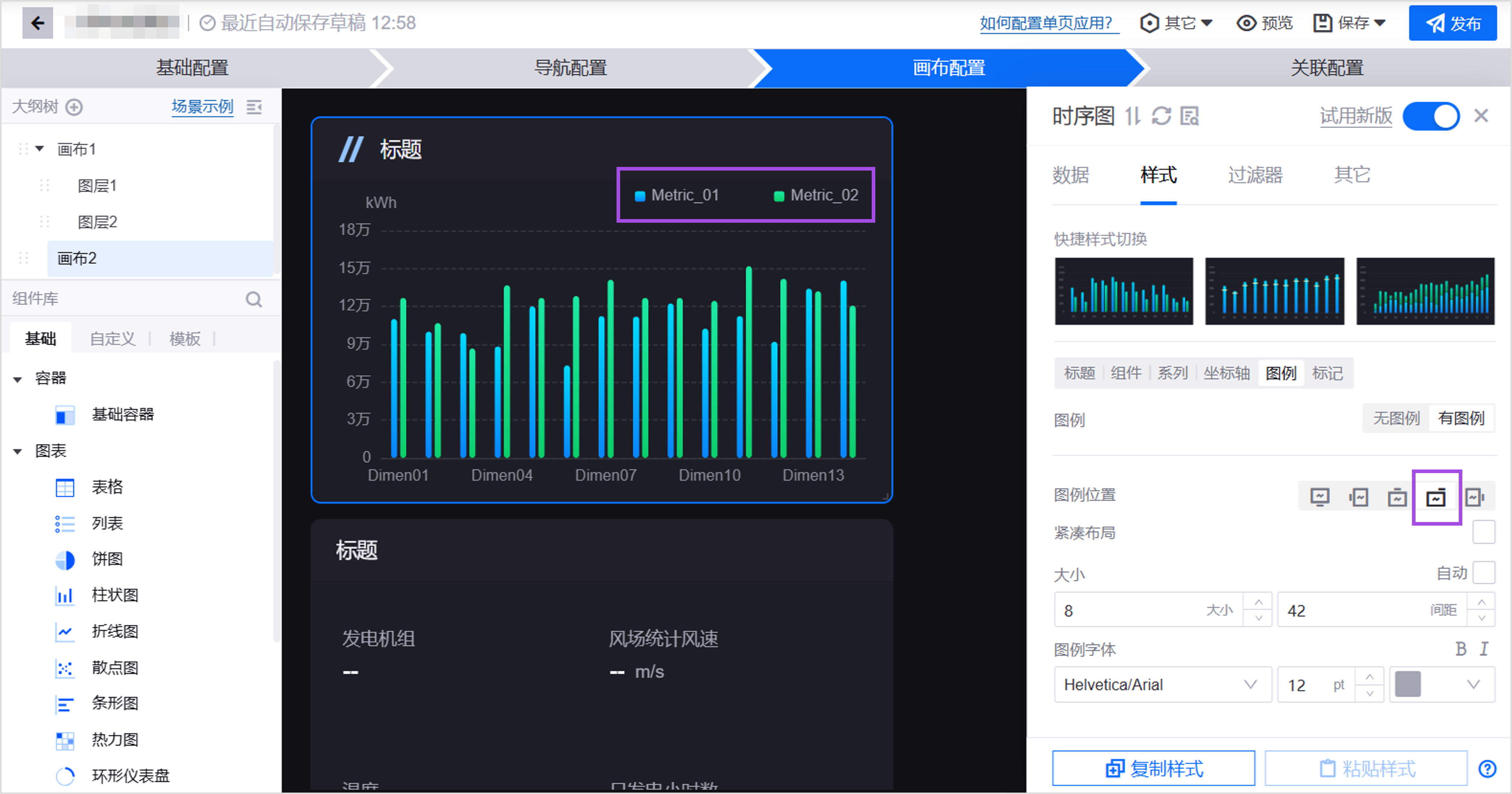The height and width of the screenshot is (794, 1512).
Task: Click the refresh icon beside 时序图
Action: [x=1161, y=115]
